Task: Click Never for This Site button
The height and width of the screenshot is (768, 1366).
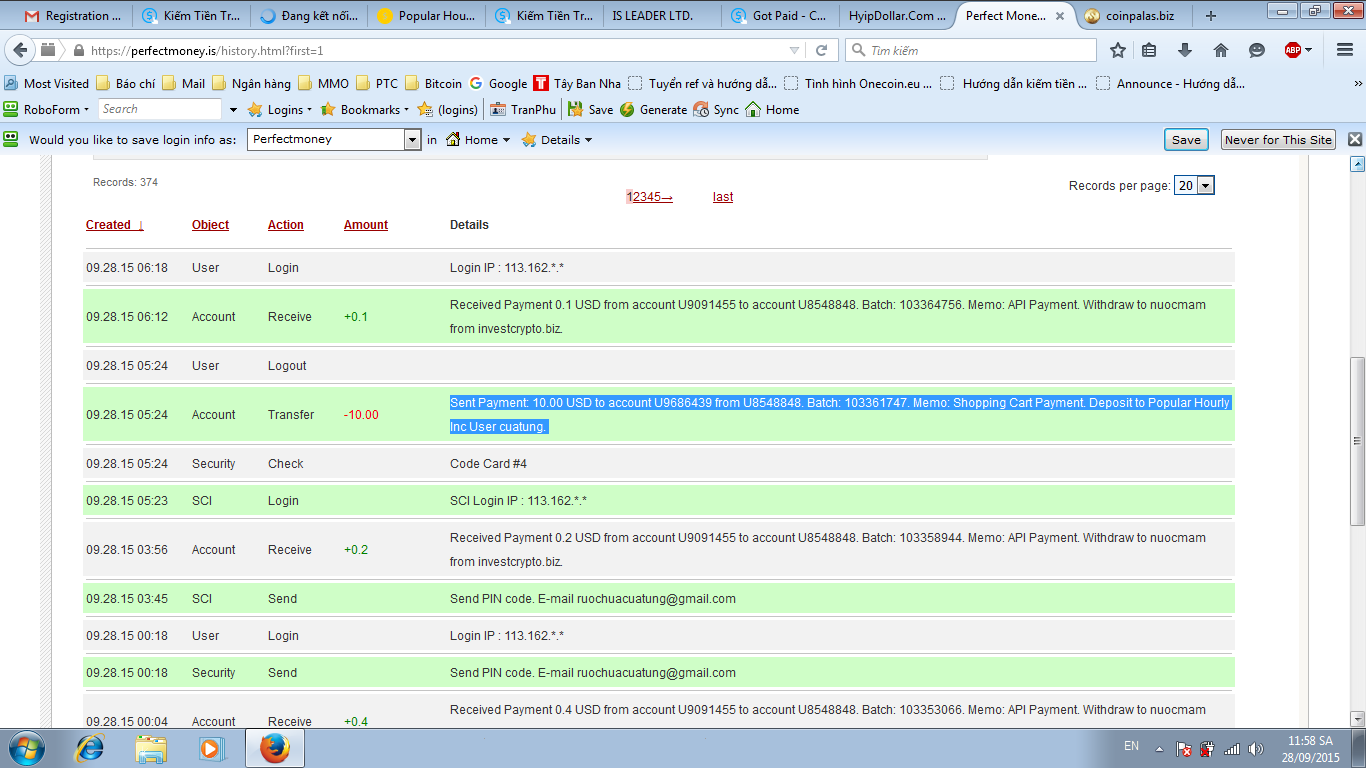Action: [x=1277, y=140]
